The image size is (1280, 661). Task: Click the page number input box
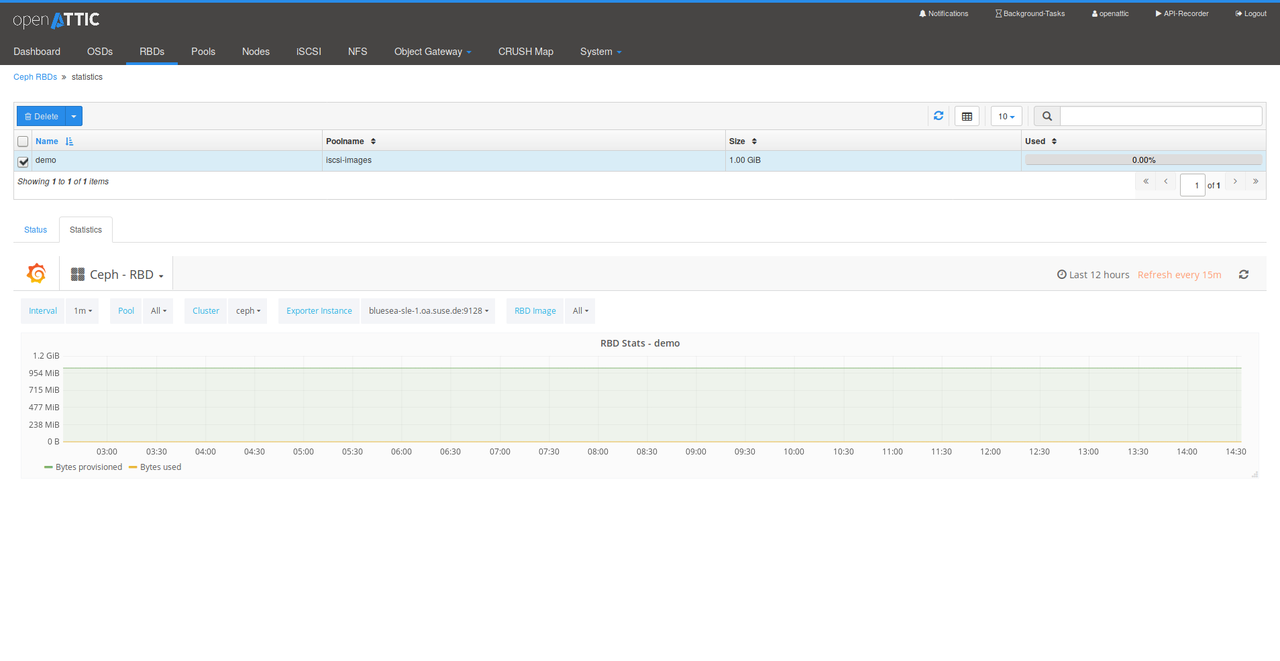[x=1192, y=185]
